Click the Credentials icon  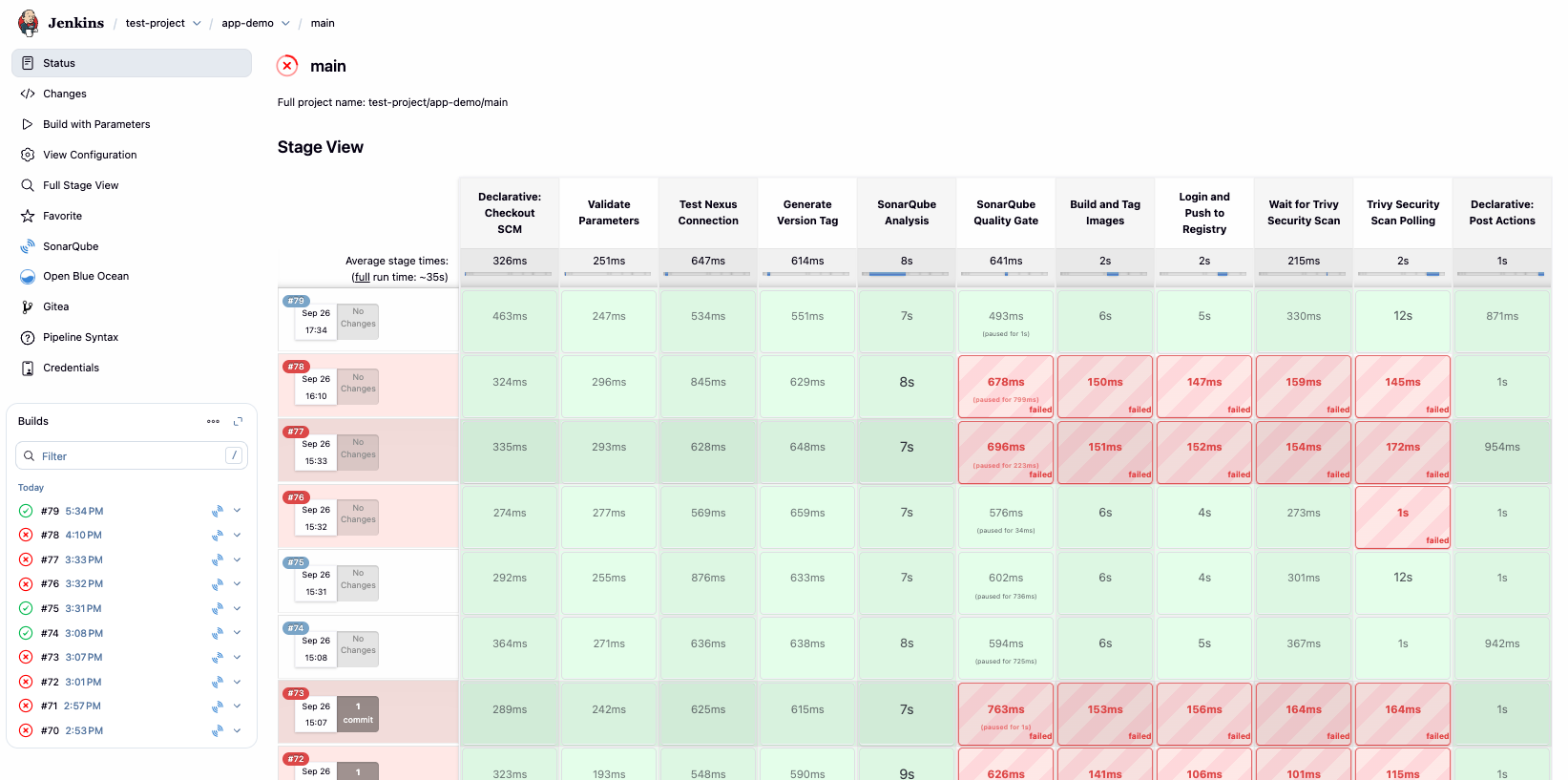(x=28, y=368)
